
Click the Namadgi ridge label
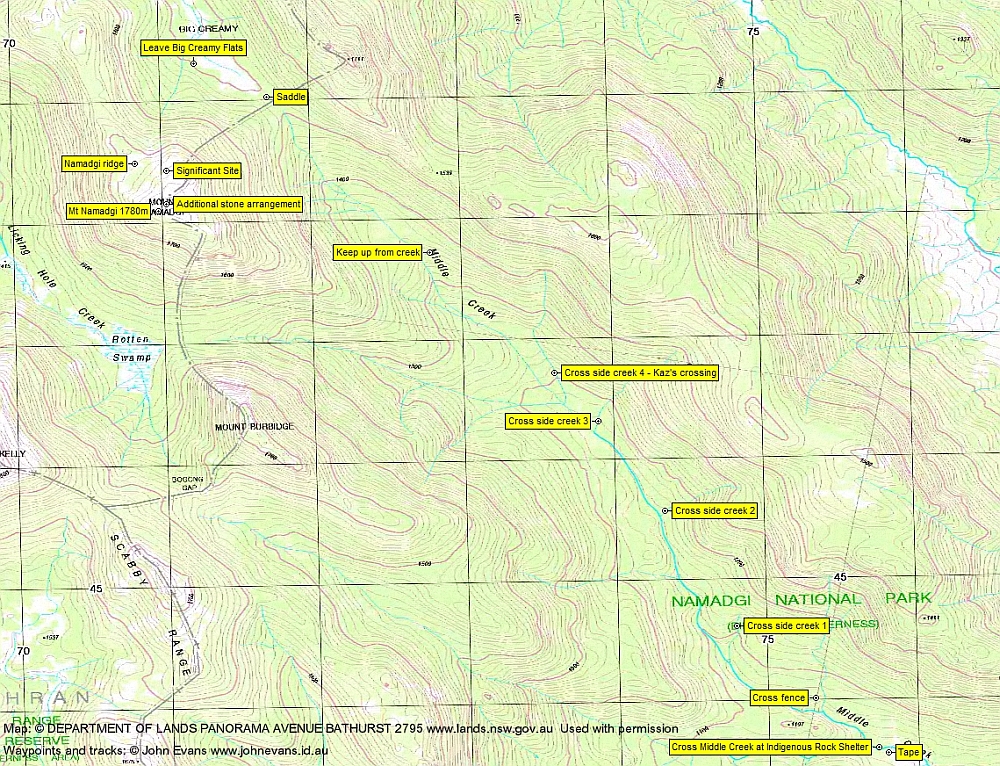pyautogui.click(x=92, y=162)
